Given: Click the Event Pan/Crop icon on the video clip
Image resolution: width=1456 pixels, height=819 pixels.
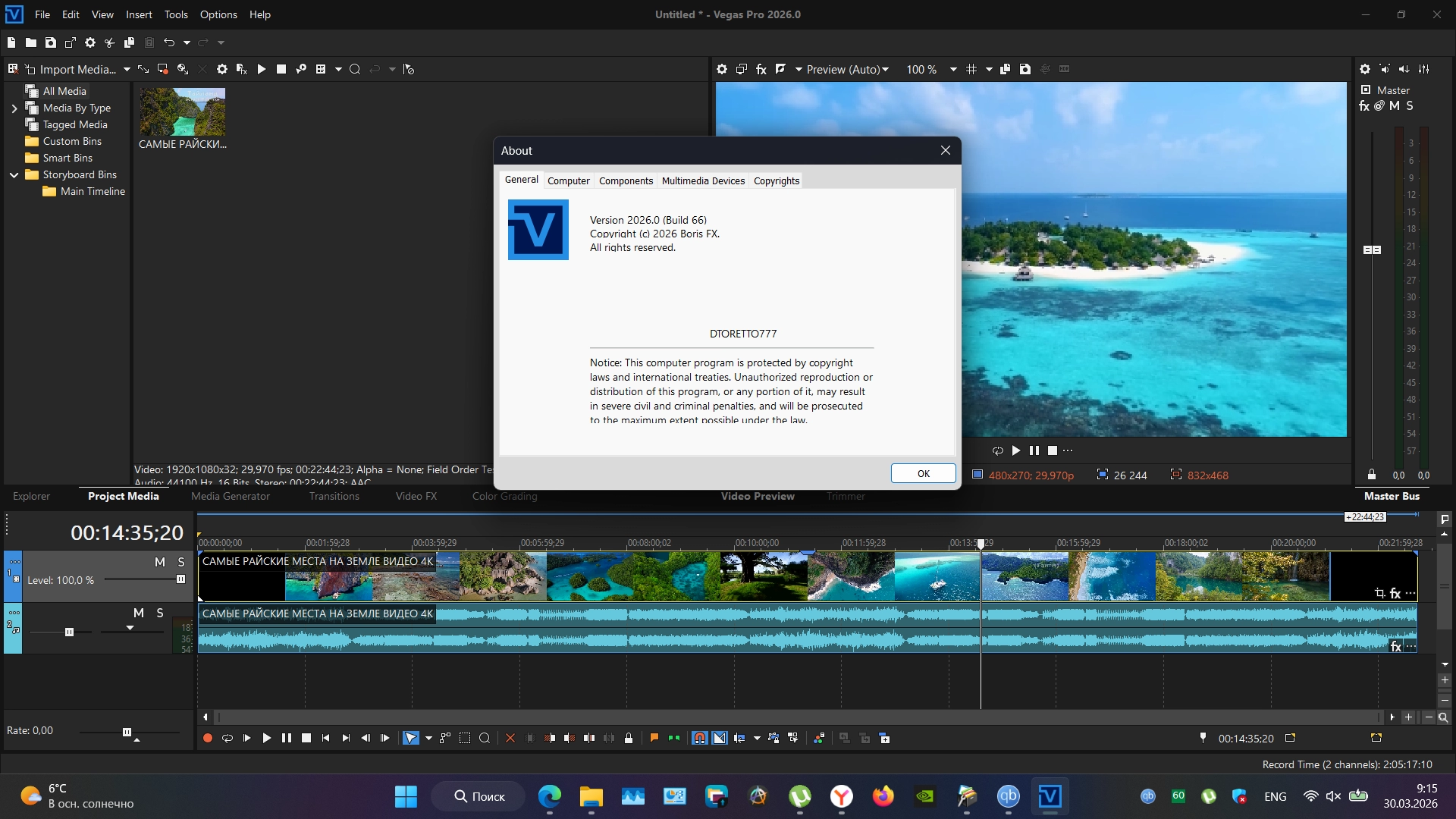Looking at the screenshot, I should (x=1379, y=594).
